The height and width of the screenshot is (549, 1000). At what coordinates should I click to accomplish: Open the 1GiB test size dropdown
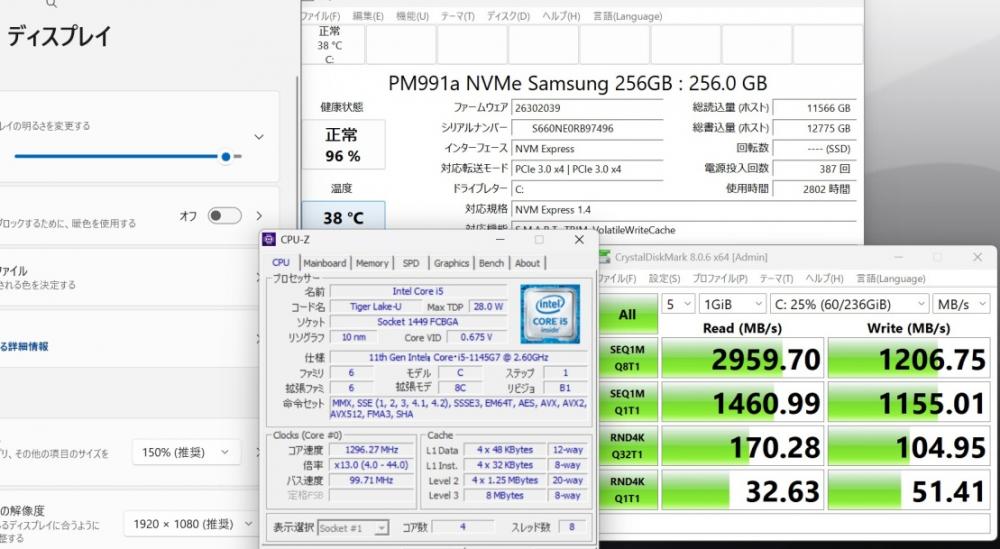click(733, 304)
